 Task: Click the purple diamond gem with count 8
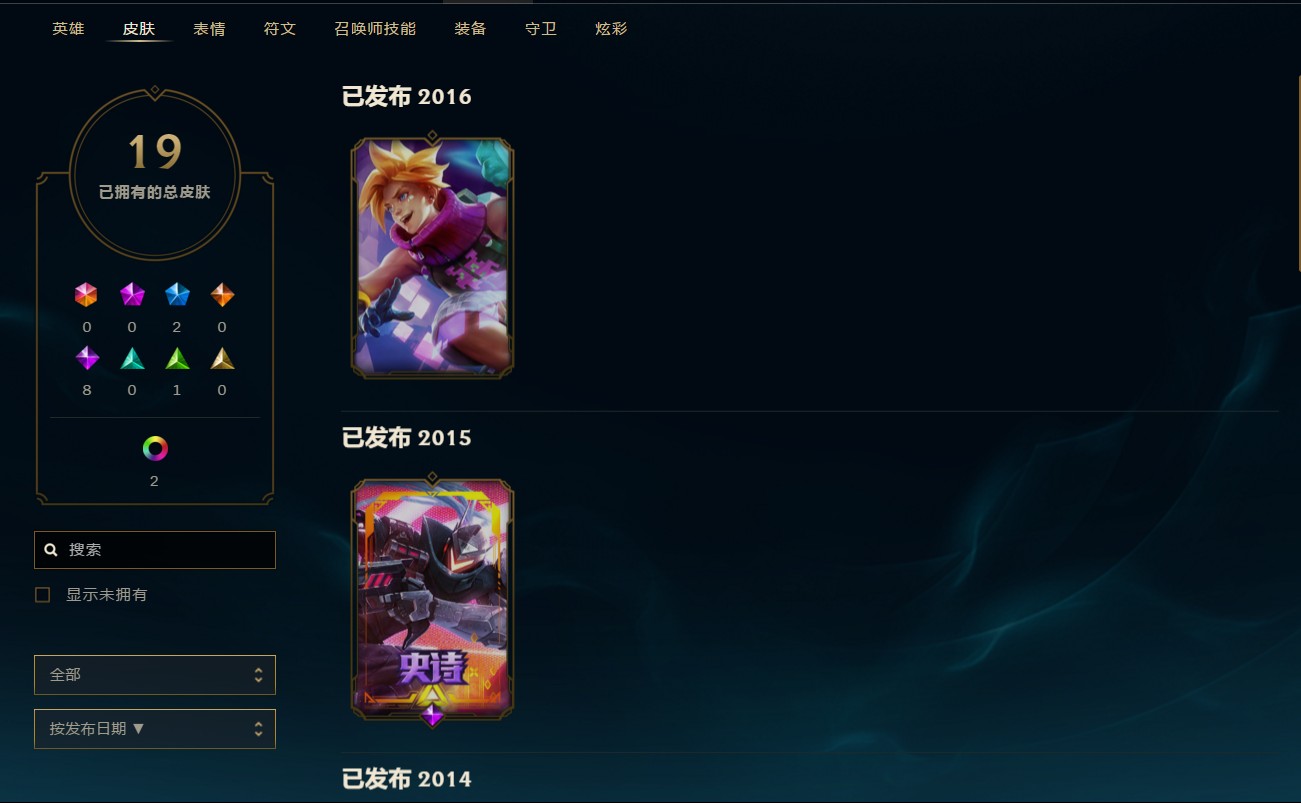tap(87, 358)
